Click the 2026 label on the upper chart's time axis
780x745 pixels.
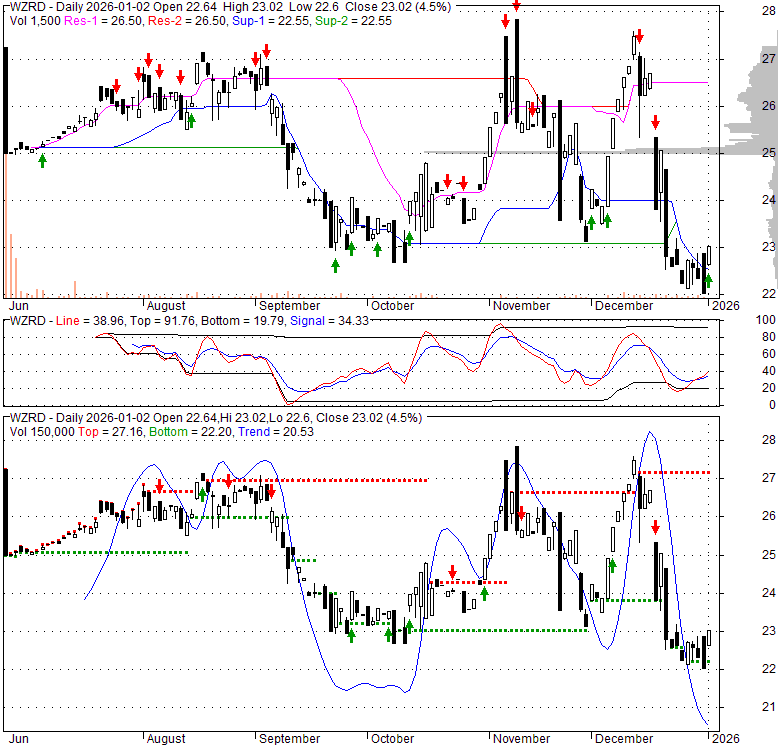click(x=726, y=306)
